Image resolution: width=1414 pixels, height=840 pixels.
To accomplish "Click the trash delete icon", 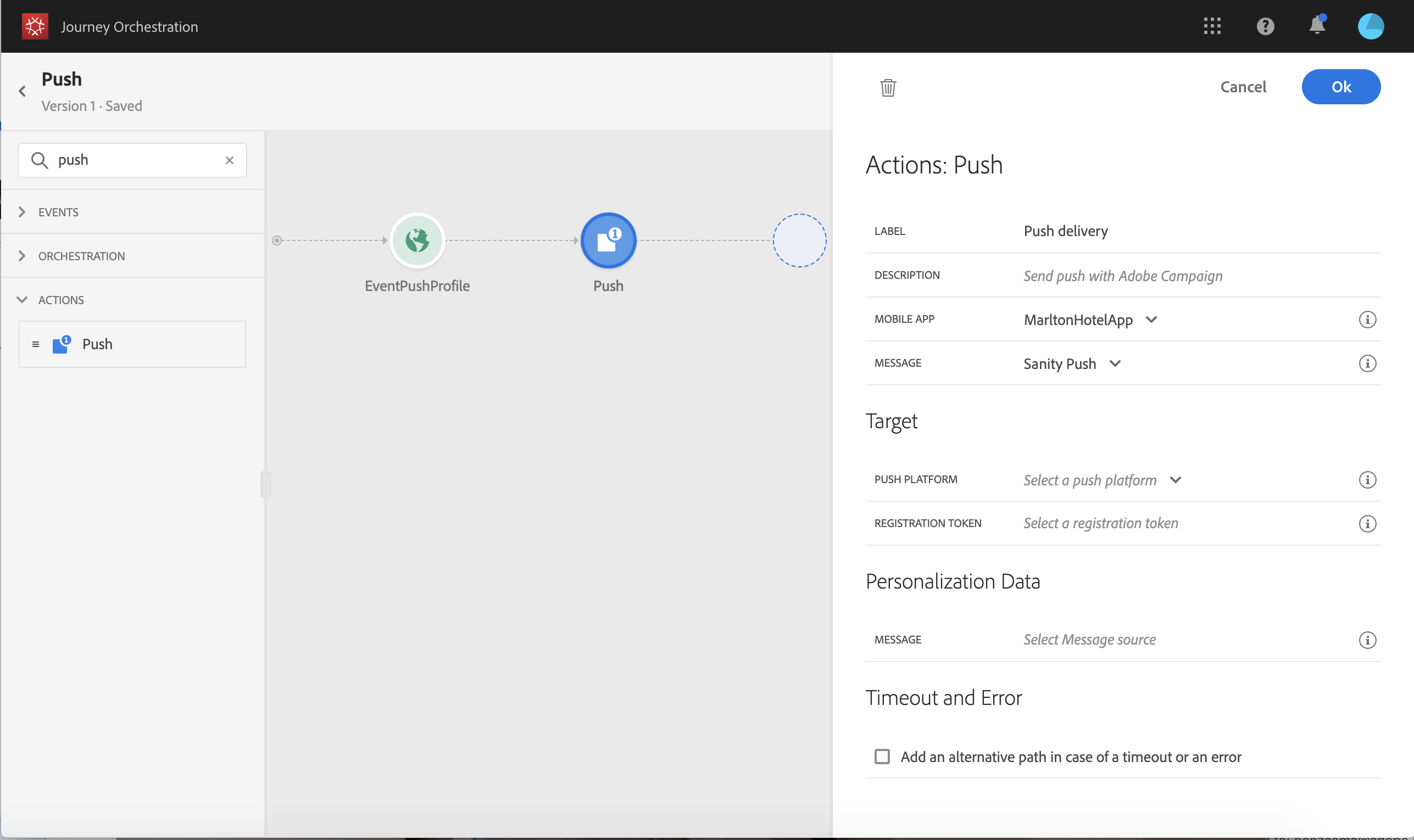I will click(887, 88).
